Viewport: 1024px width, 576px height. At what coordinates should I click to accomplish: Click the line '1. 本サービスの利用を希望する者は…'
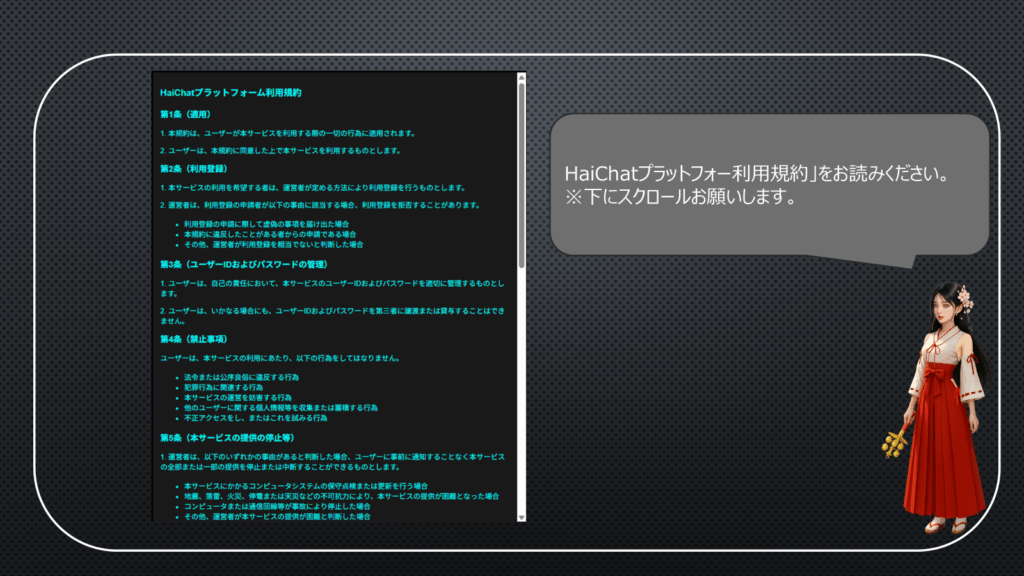coord(313,187)
